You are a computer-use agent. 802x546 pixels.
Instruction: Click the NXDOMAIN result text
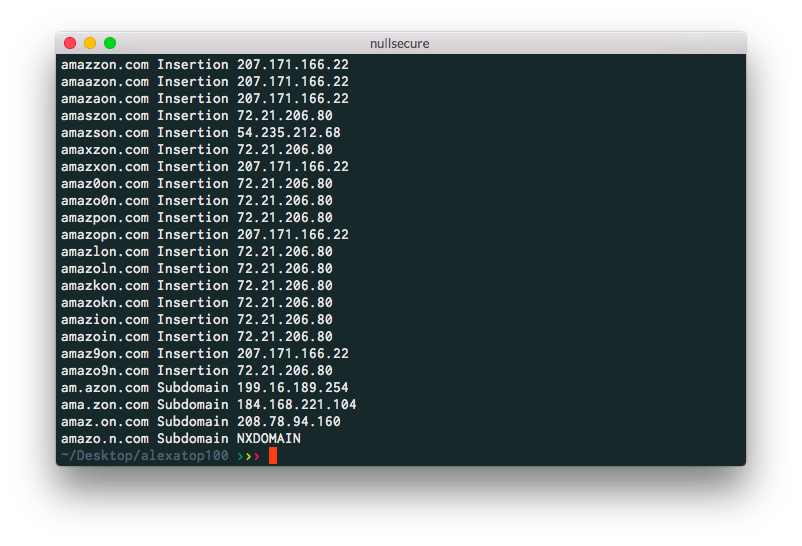pyautogui.click(x=268, y=438)
